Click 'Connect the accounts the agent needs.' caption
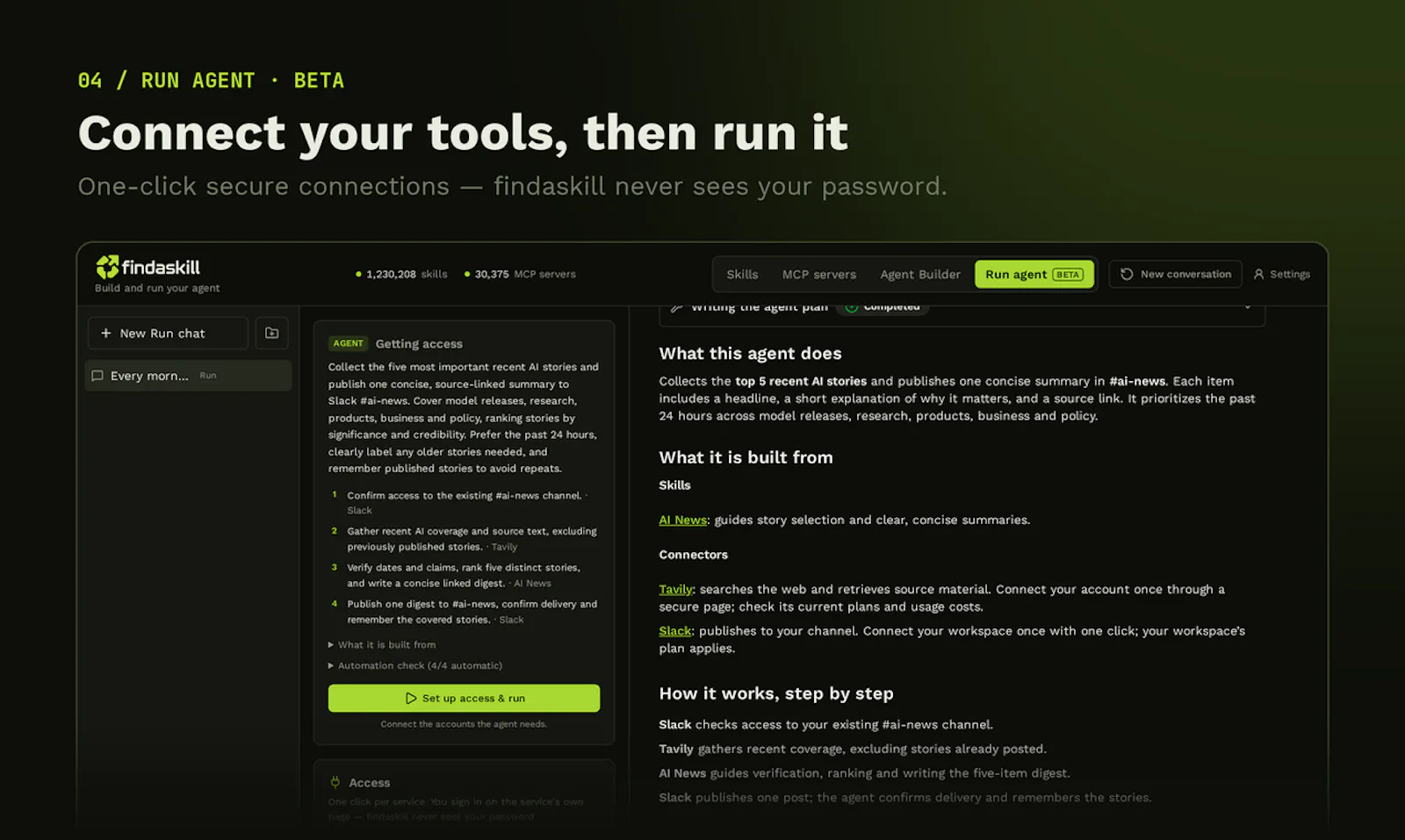This screenshot has height=840, width=1405. pos(464,724)
